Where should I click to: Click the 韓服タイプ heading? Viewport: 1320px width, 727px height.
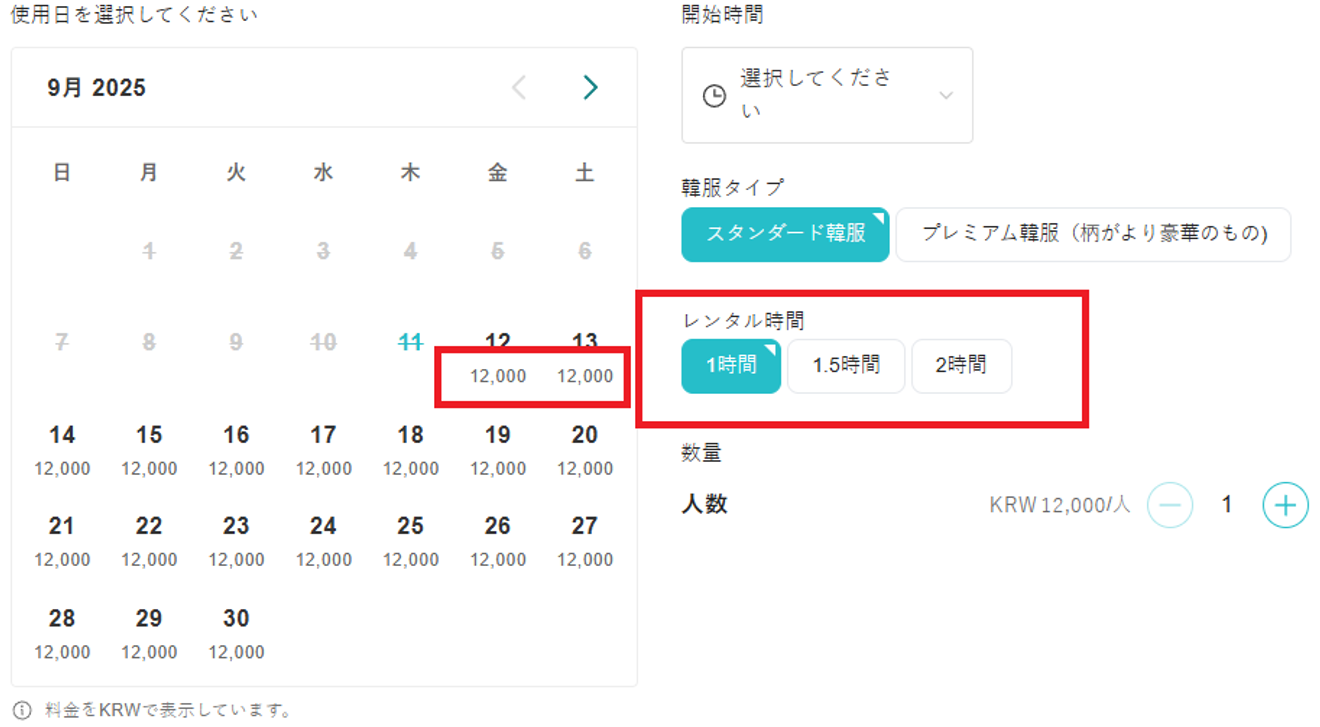(732, 187)
